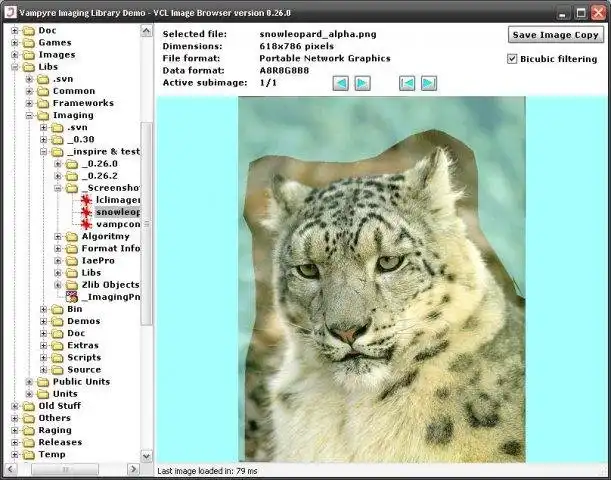611x480 pixels.
Task: Click the vertical scrollbar thumb of tree
Action: (147, 224)
